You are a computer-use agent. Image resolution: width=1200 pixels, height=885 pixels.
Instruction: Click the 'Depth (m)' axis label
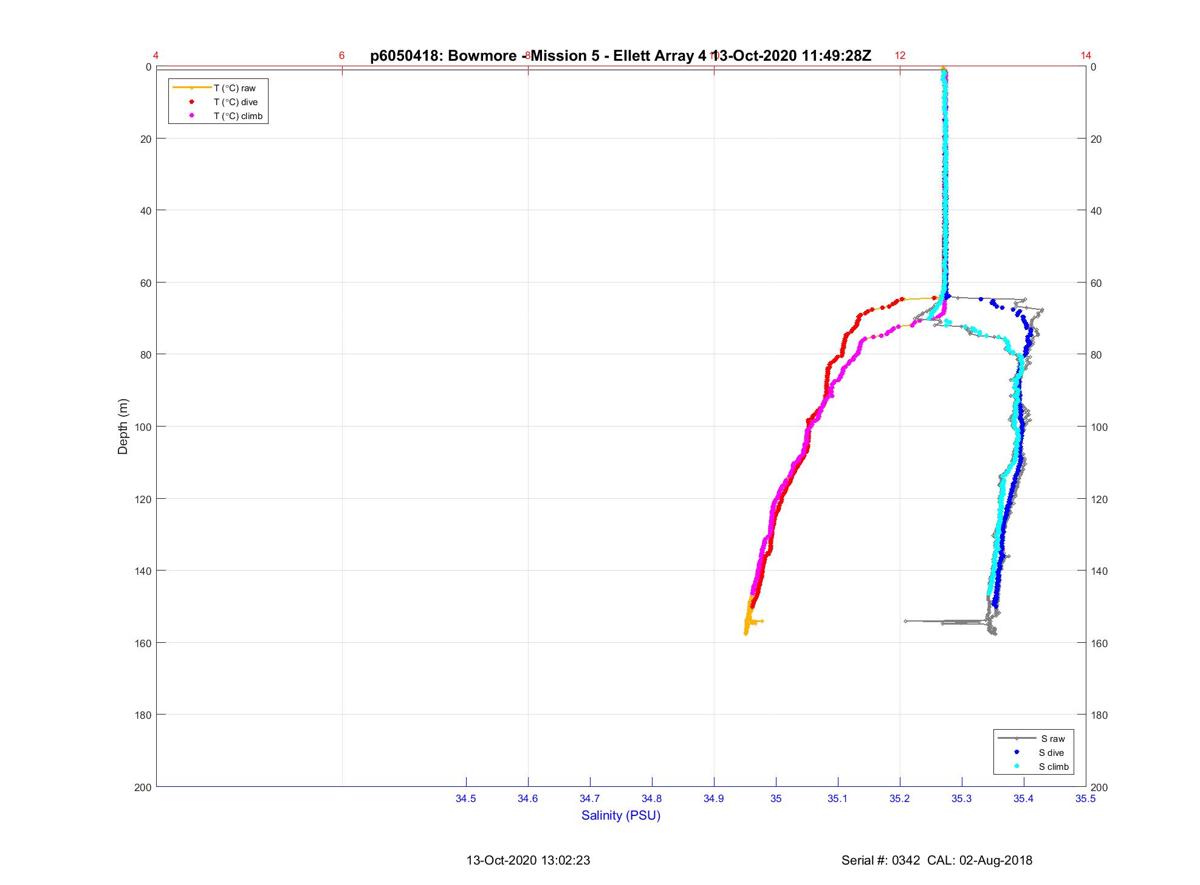[x=124, y=427]
